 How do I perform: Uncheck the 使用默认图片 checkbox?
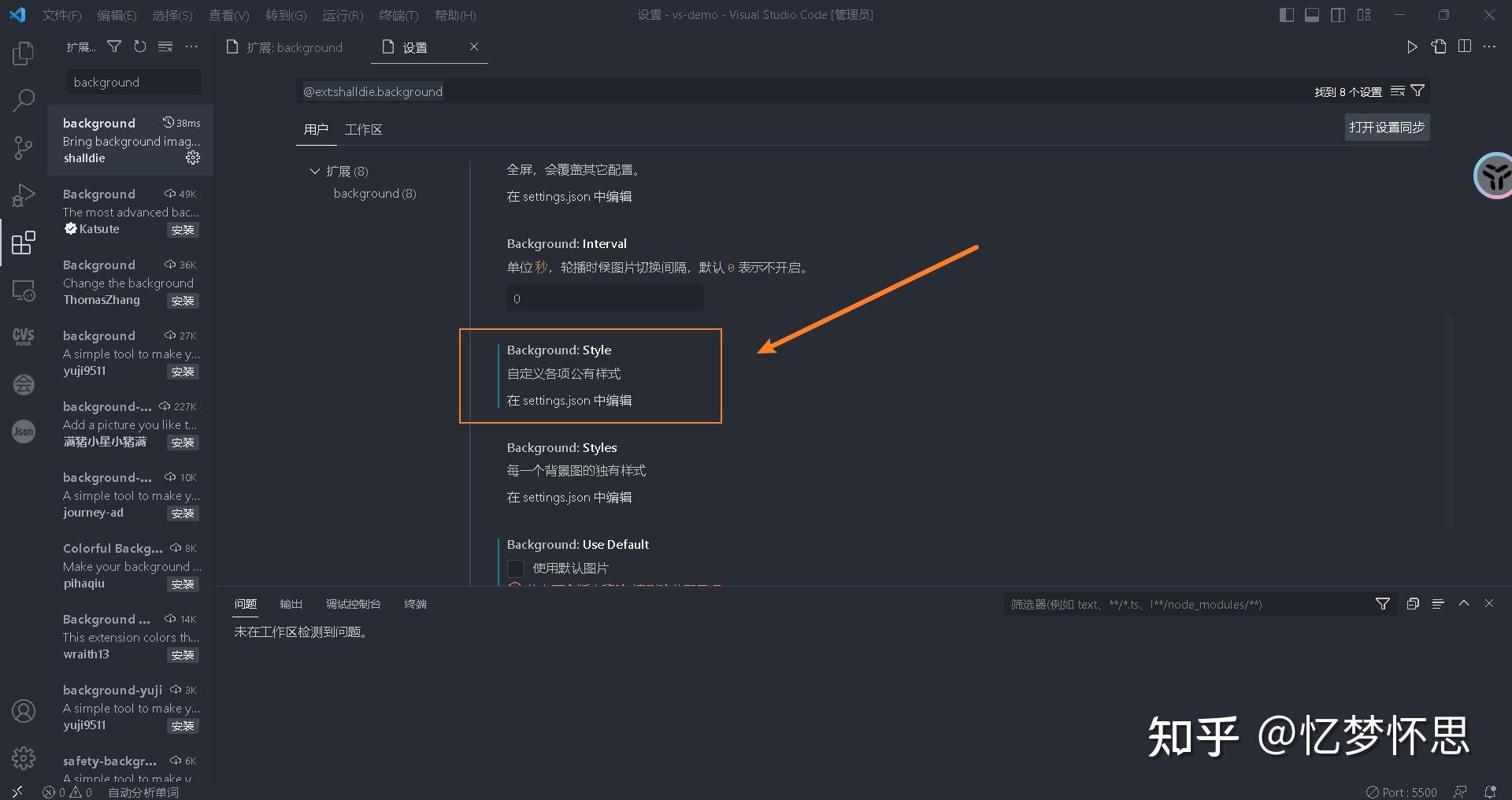(x=516, y=568)
